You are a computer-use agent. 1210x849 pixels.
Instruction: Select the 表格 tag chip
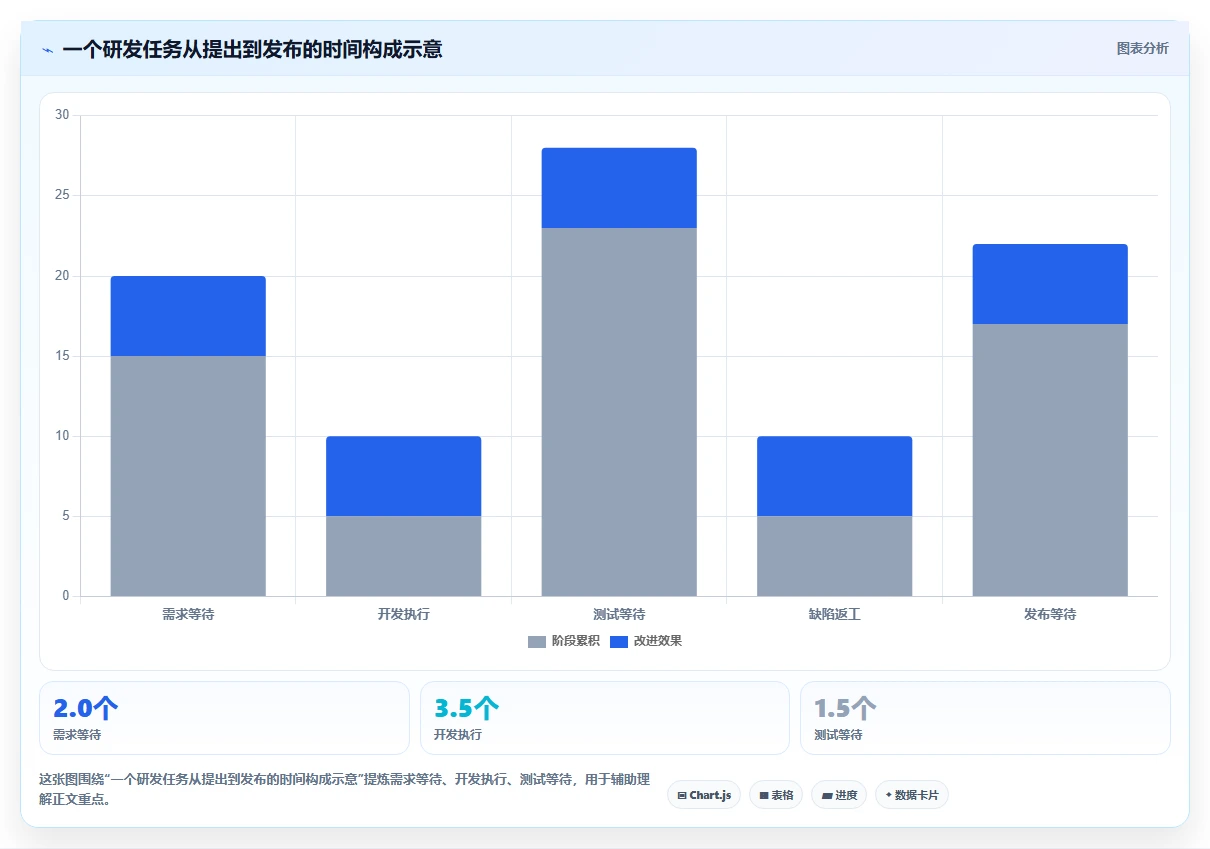776,795
